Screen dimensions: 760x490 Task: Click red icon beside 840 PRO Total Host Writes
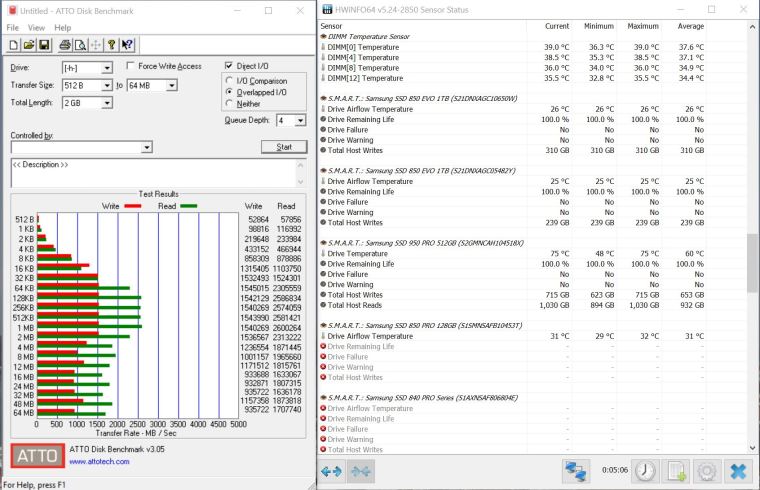(323, 449)
